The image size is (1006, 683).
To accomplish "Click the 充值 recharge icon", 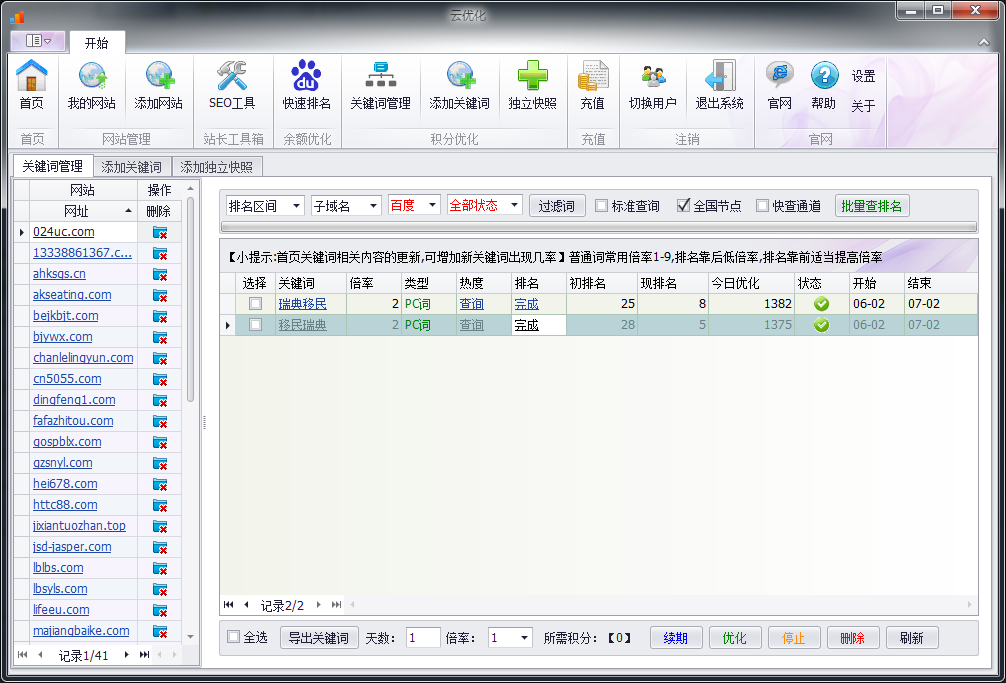I will (593, 85).
